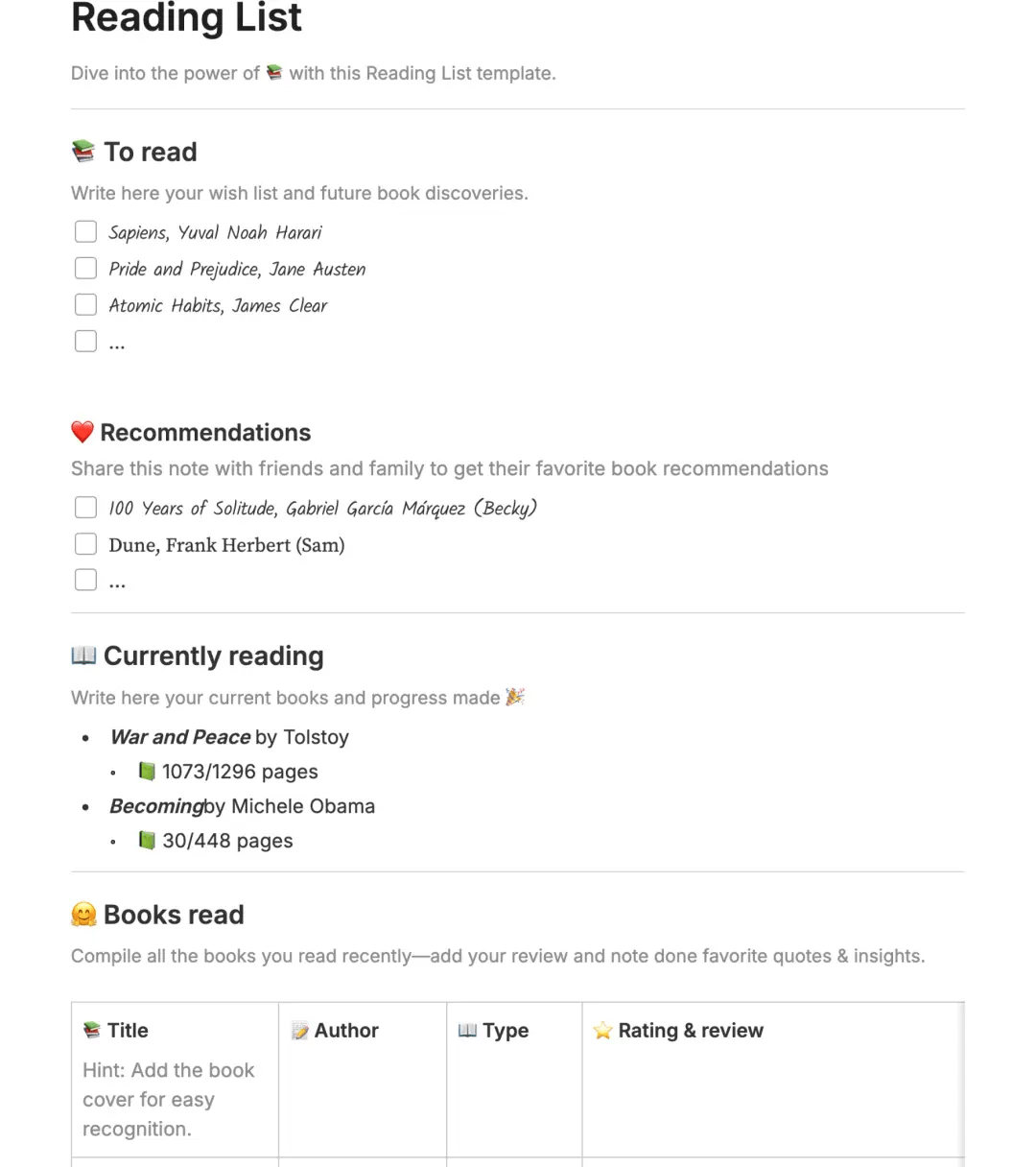Image resolution: width=1036 pixels, height=1167 pixels.
Task: Click the hint text in the Title cell
Action: (x=169, y=1099)
